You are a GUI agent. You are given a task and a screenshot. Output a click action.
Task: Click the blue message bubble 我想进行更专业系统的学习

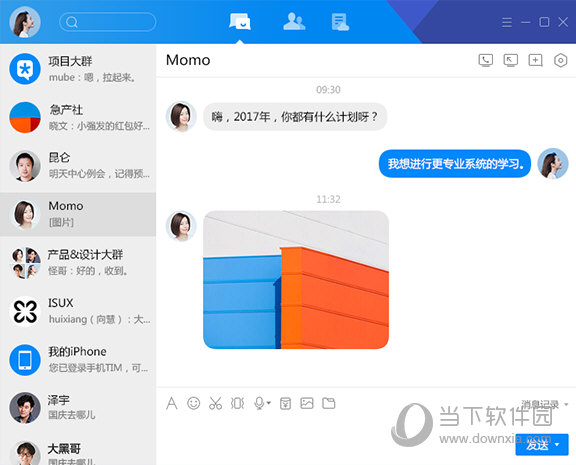click(x=455, y=163)
